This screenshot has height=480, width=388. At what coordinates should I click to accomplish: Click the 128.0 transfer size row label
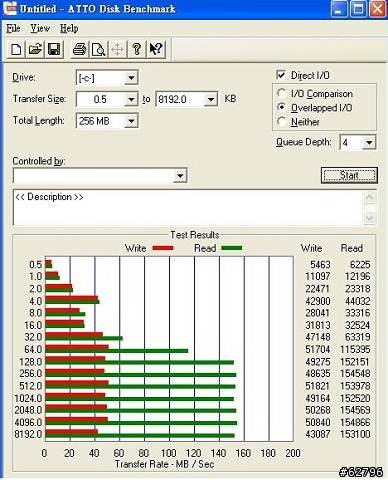(x=31, y=362)
